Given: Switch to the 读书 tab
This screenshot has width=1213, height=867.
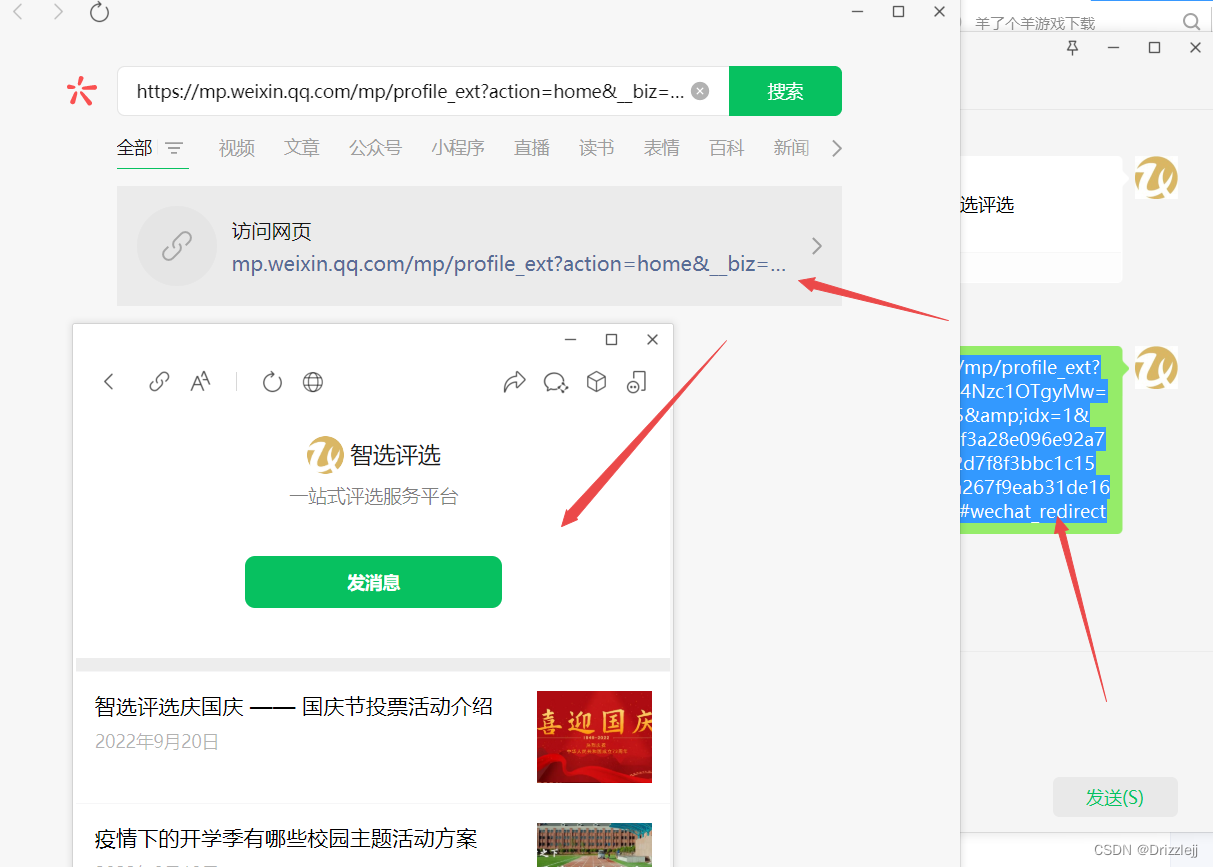Looking at the screenshot, I should point(597,148).
